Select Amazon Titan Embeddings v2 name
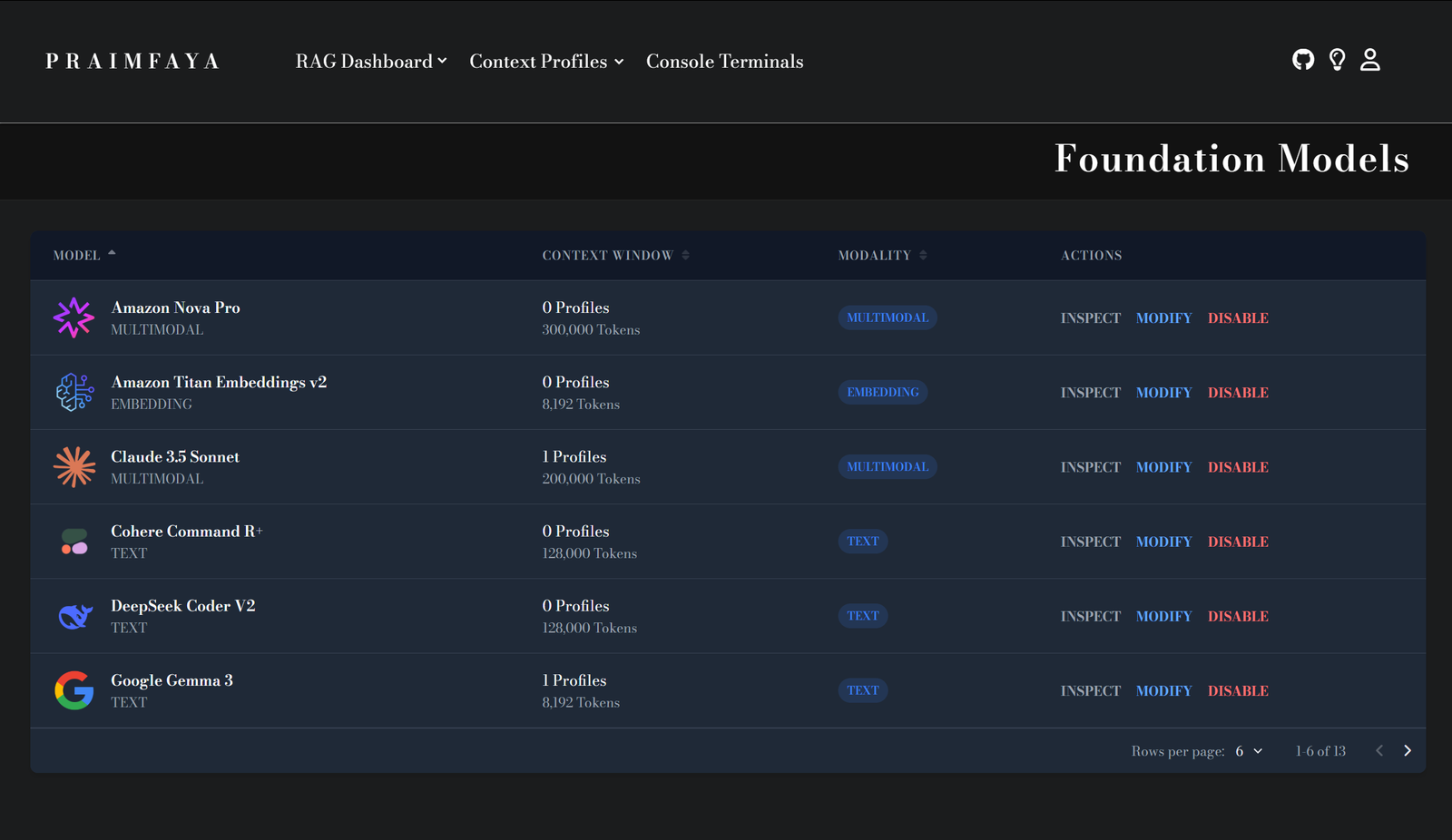 pyautogui.click(x=219, y=382)
